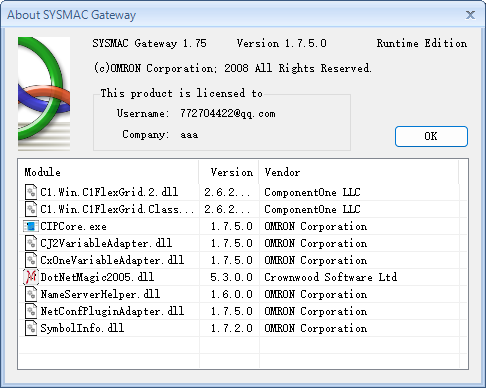Sort by the Vendor column header
Viewport: 486px width, 388px height.
pyautogui.click(x=359, y=172)
